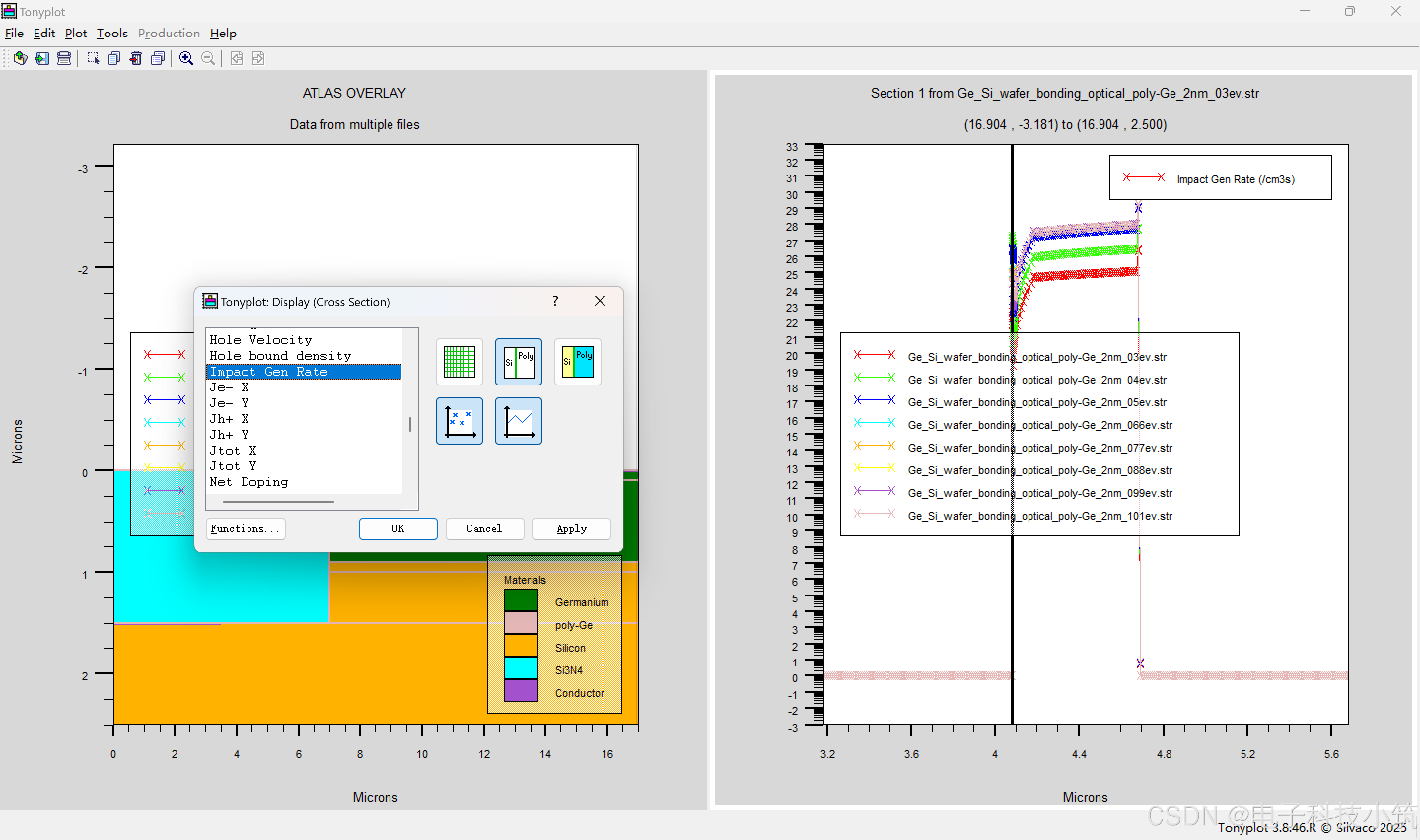Select Net Doping in the quantity list

[249, 482]
